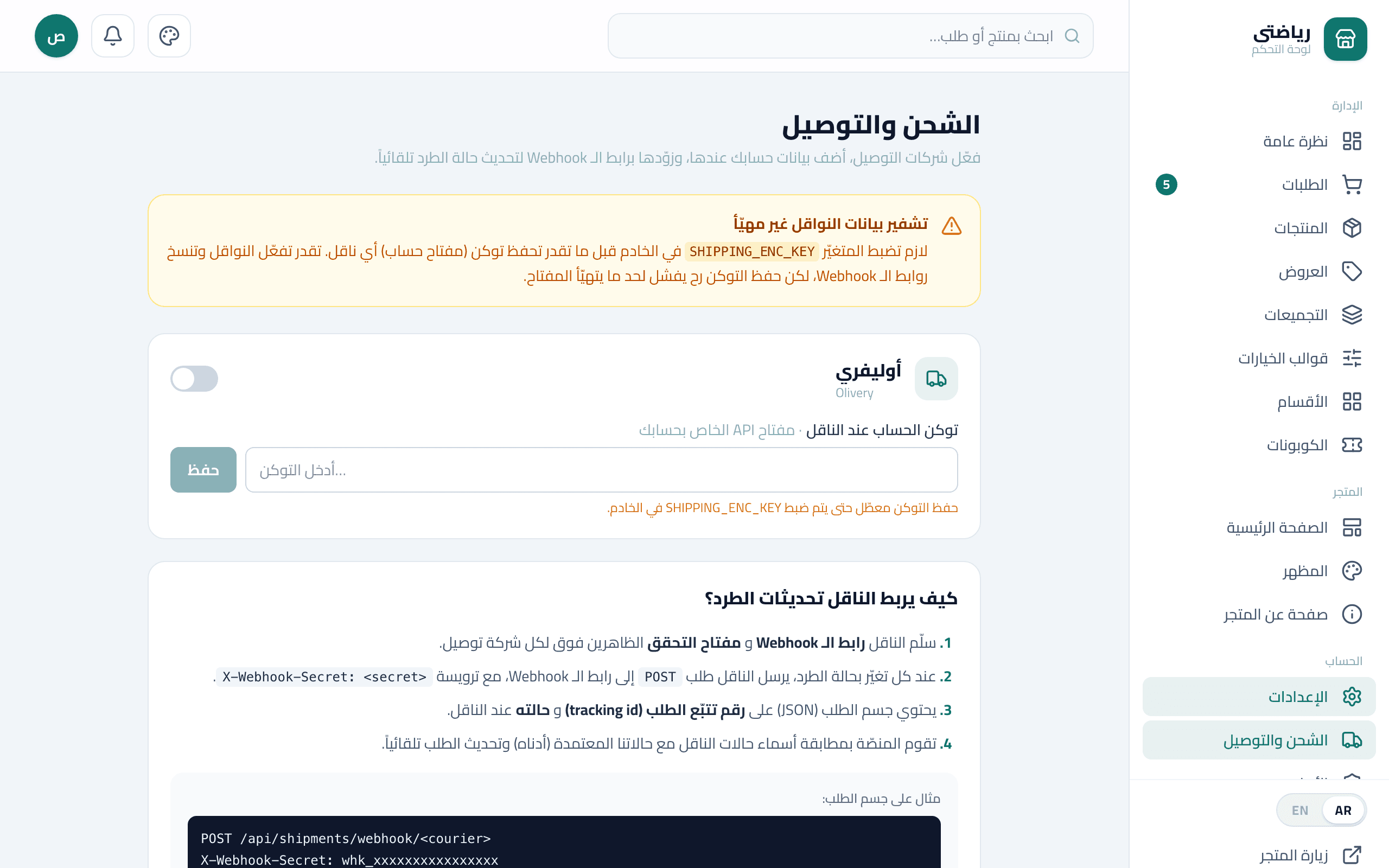The height and width of the screenshot is (868, 1389).
Task: Select الإعدادات in sidebar
Action: tap(1259, 697)
